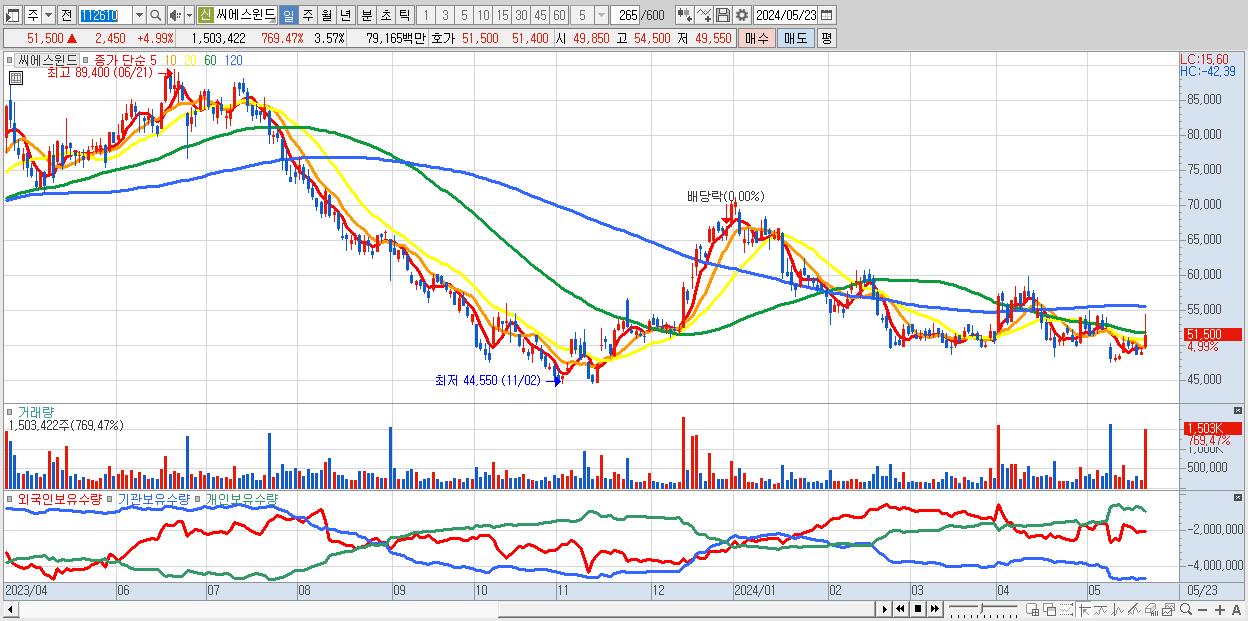Open the data table grid icon on chart
1248x621 pixels.
click(x=16, y=78)
